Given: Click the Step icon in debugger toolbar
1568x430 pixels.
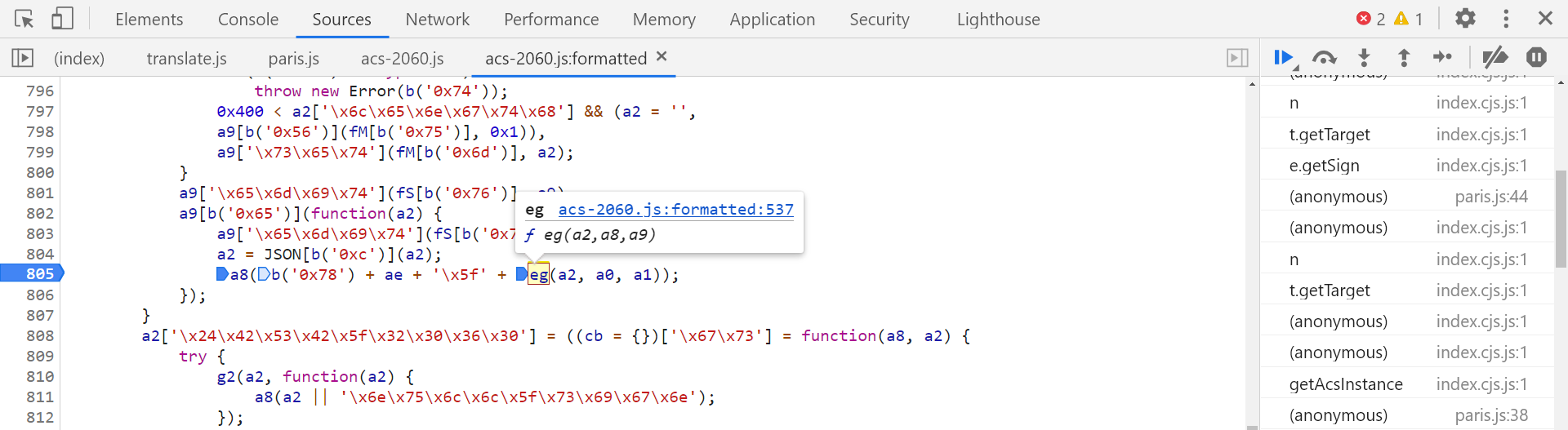Looking at the screenshot, I should (x=1442, y=57).
